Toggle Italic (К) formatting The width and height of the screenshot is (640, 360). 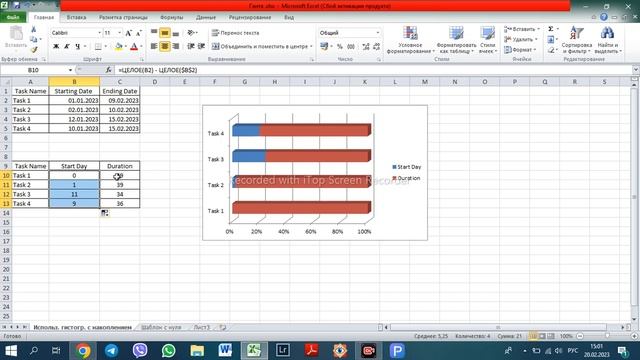(67, 47)
